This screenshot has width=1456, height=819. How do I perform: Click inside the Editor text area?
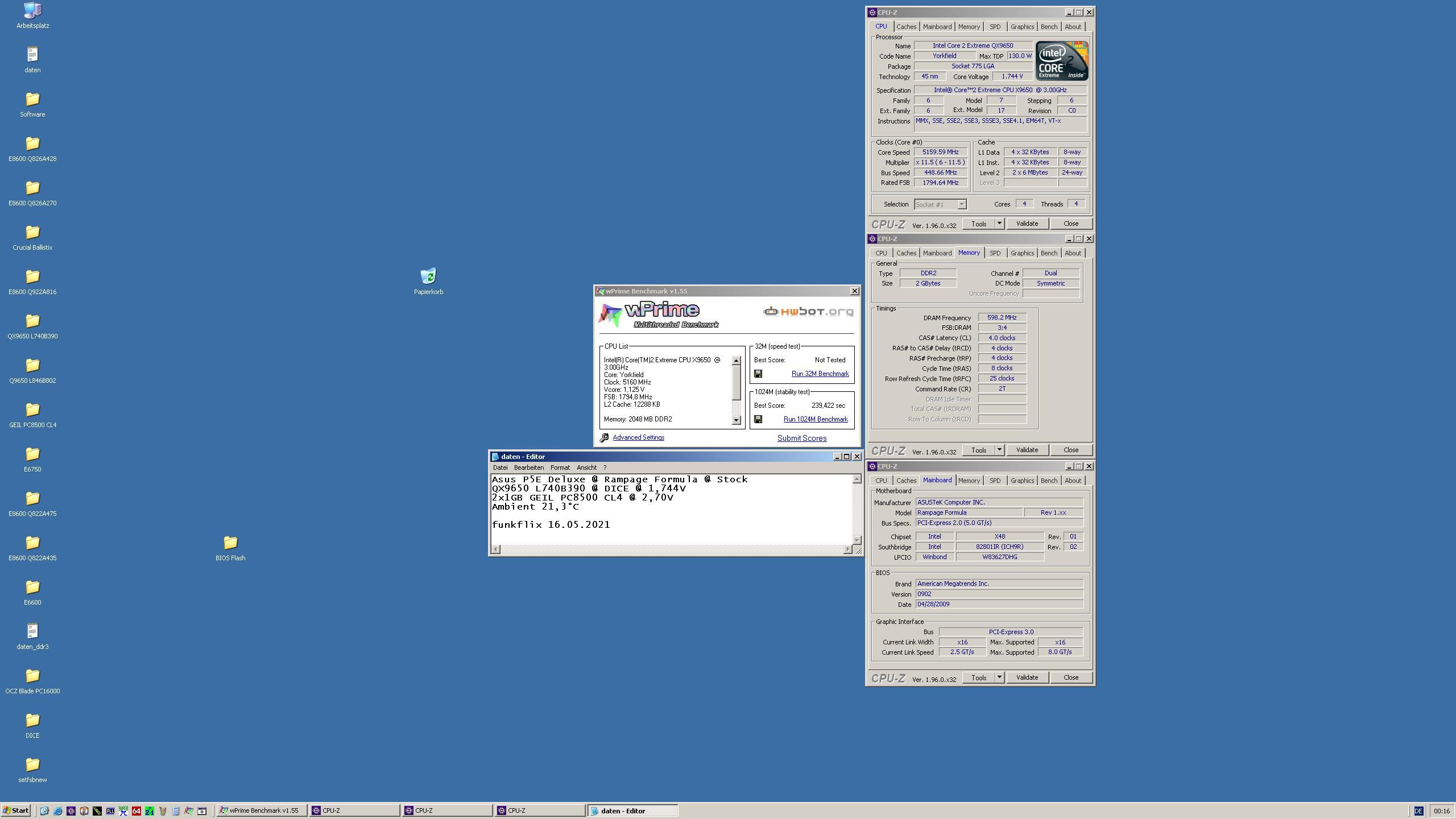point(671,509)
